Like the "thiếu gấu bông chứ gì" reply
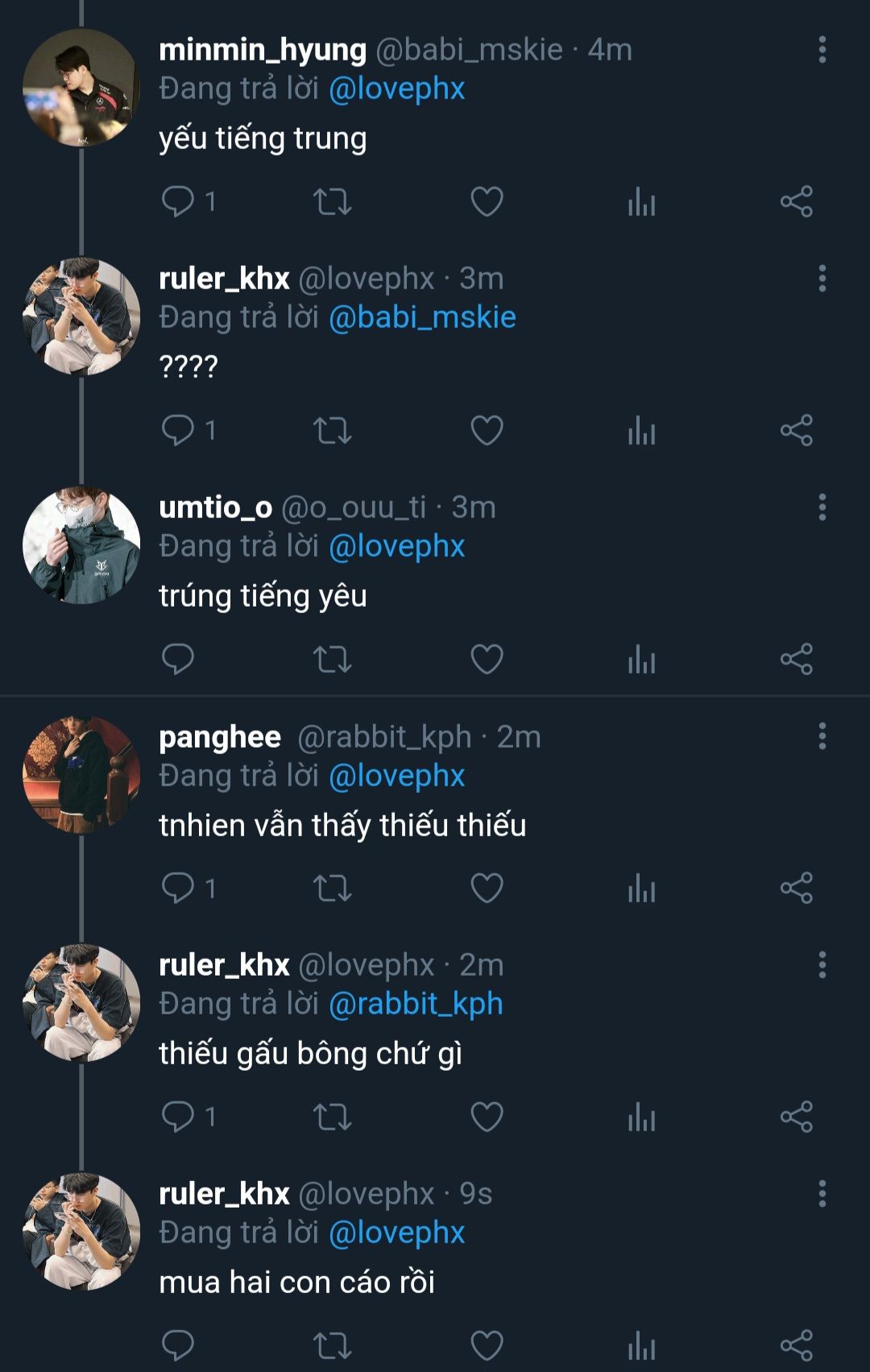The height and width of the screenshot is (1372, 870). 487,1117
